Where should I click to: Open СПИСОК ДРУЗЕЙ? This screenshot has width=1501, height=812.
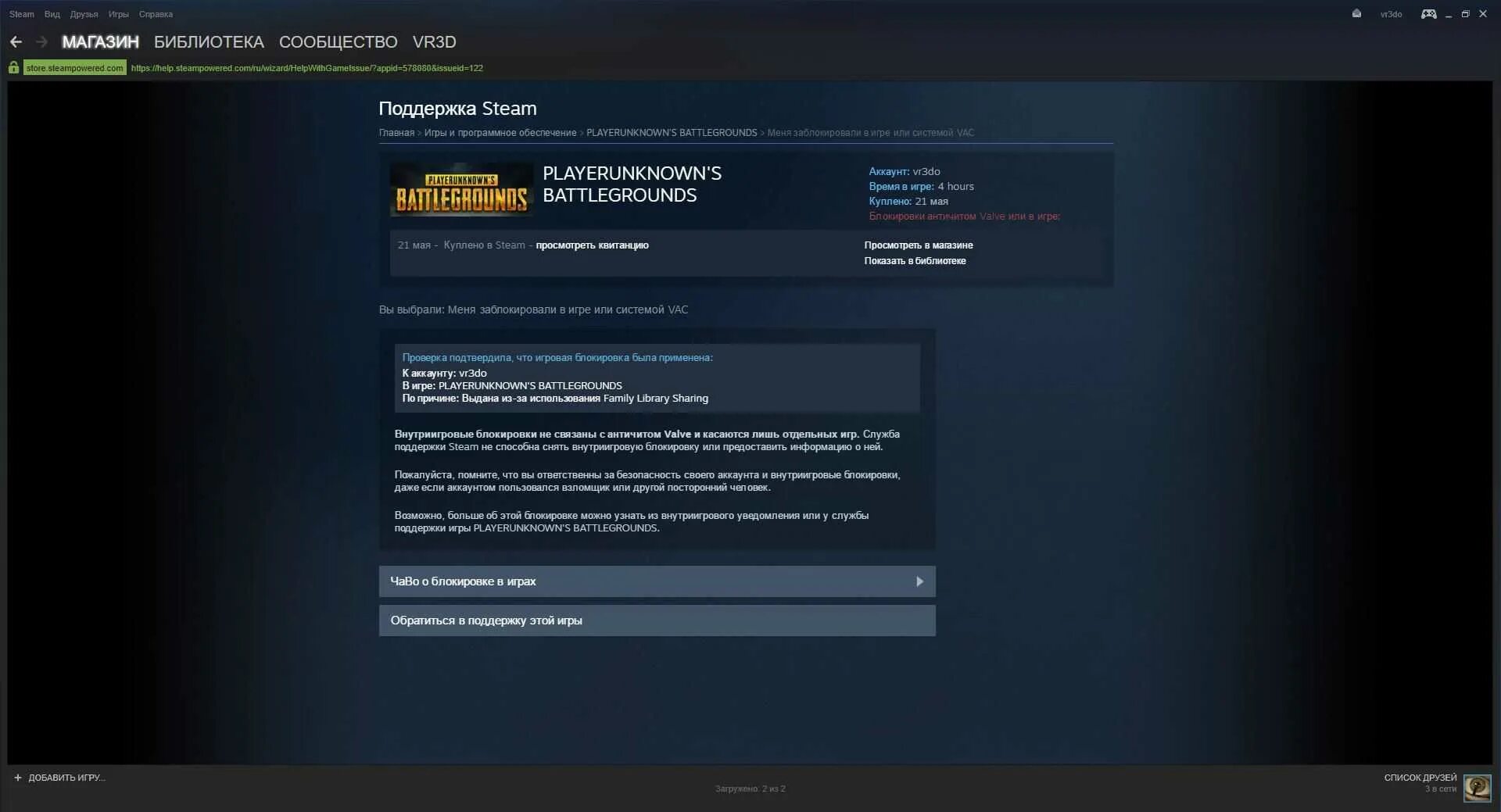[1420, 778]
